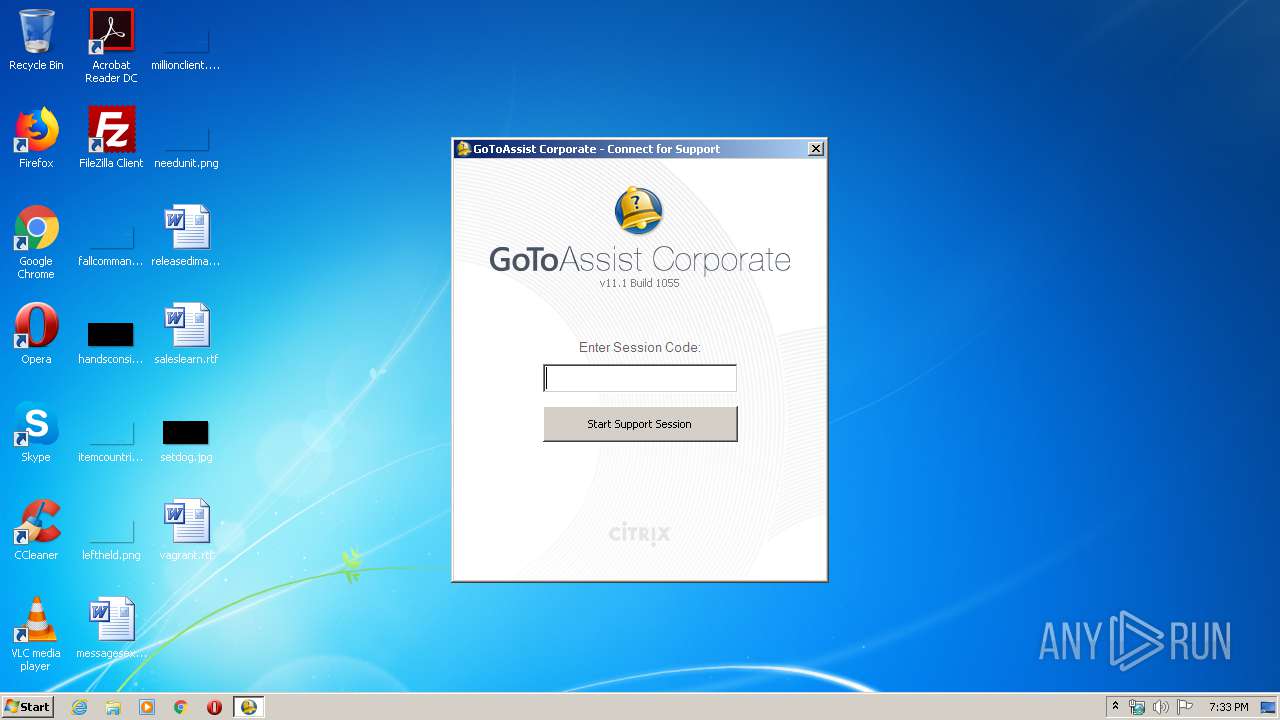Click the GoToAssist title bar icon
Screen dimensions: 1280x720
[x=464, y=149]
